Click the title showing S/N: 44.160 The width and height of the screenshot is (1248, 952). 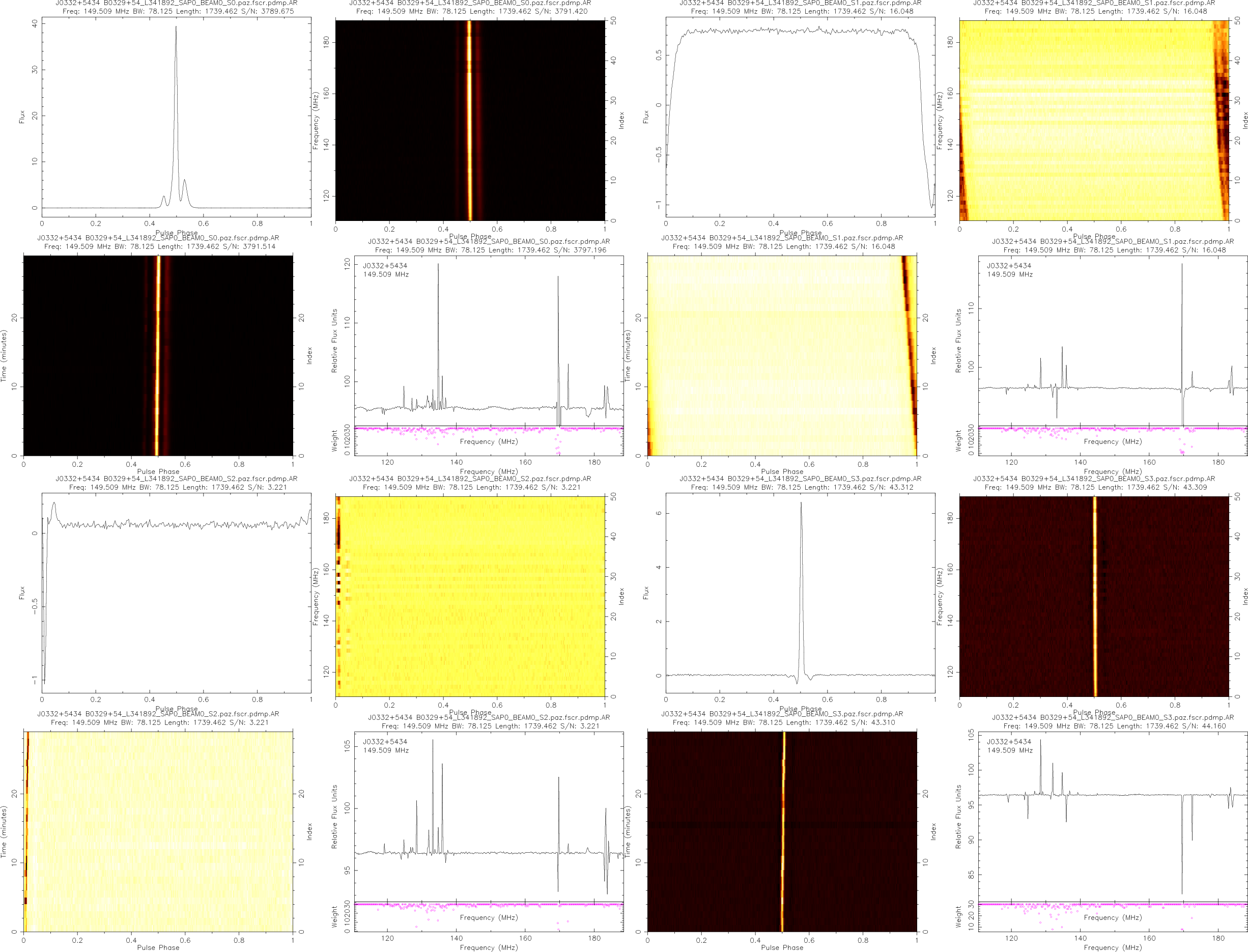click(1114, 726)
